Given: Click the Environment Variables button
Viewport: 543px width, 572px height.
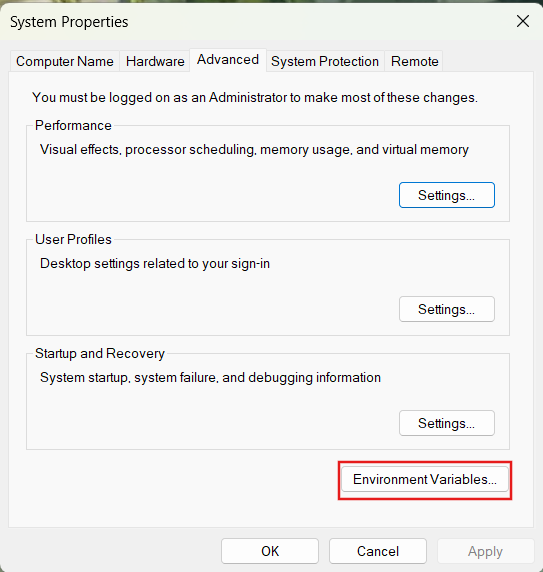Looking at the screenshot, I should (x=425, y=479).
